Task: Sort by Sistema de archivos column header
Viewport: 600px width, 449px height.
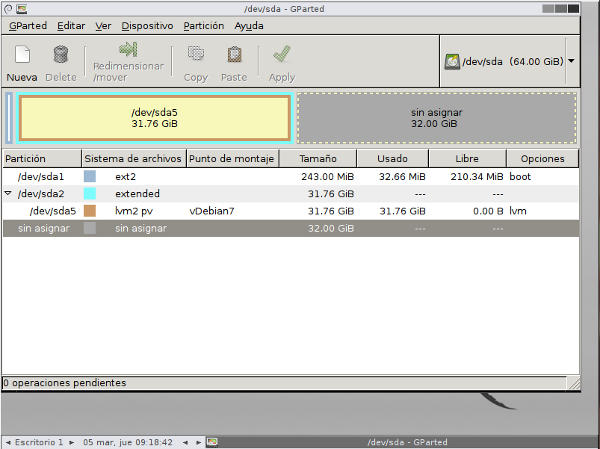Action: [133, 158]
